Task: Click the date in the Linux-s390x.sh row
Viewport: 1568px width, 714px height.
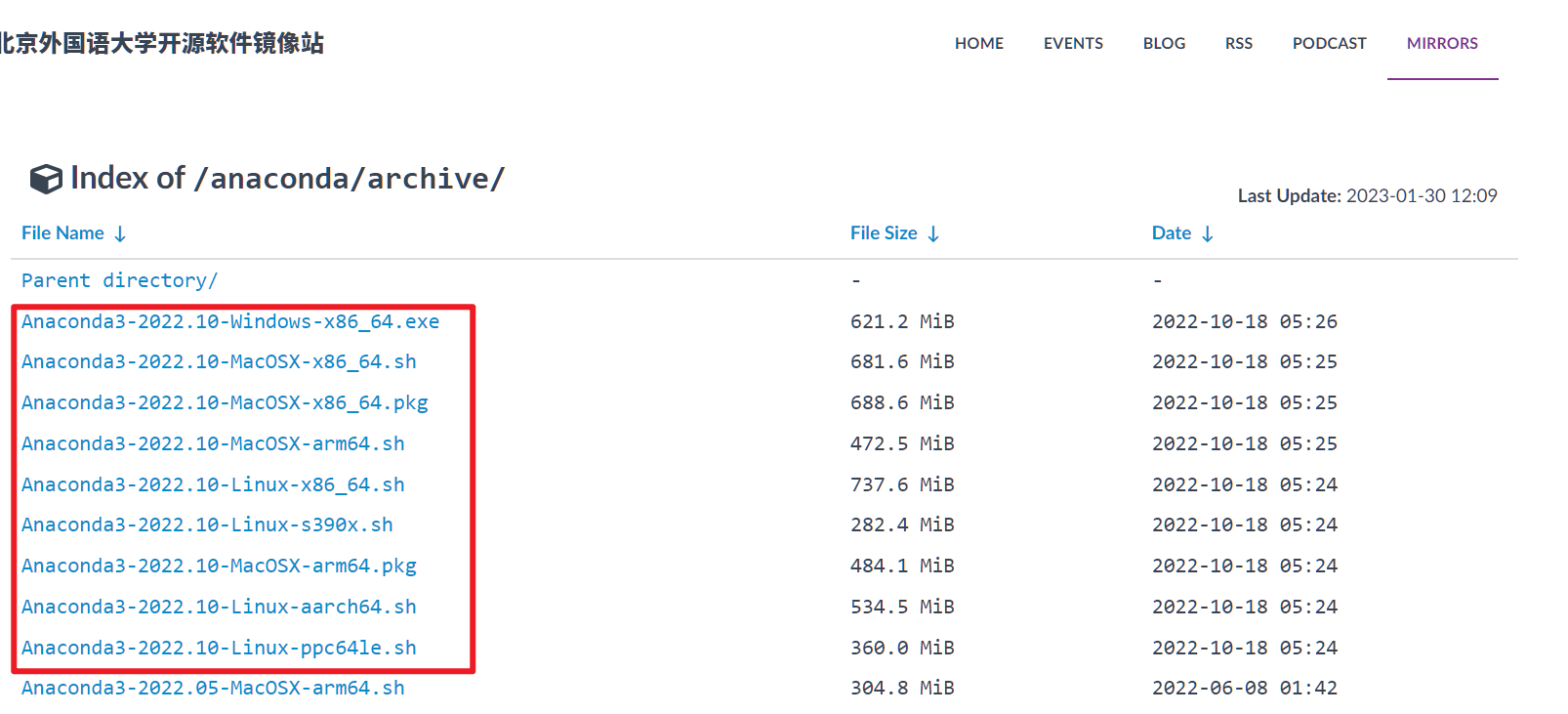Action: 1245,525
